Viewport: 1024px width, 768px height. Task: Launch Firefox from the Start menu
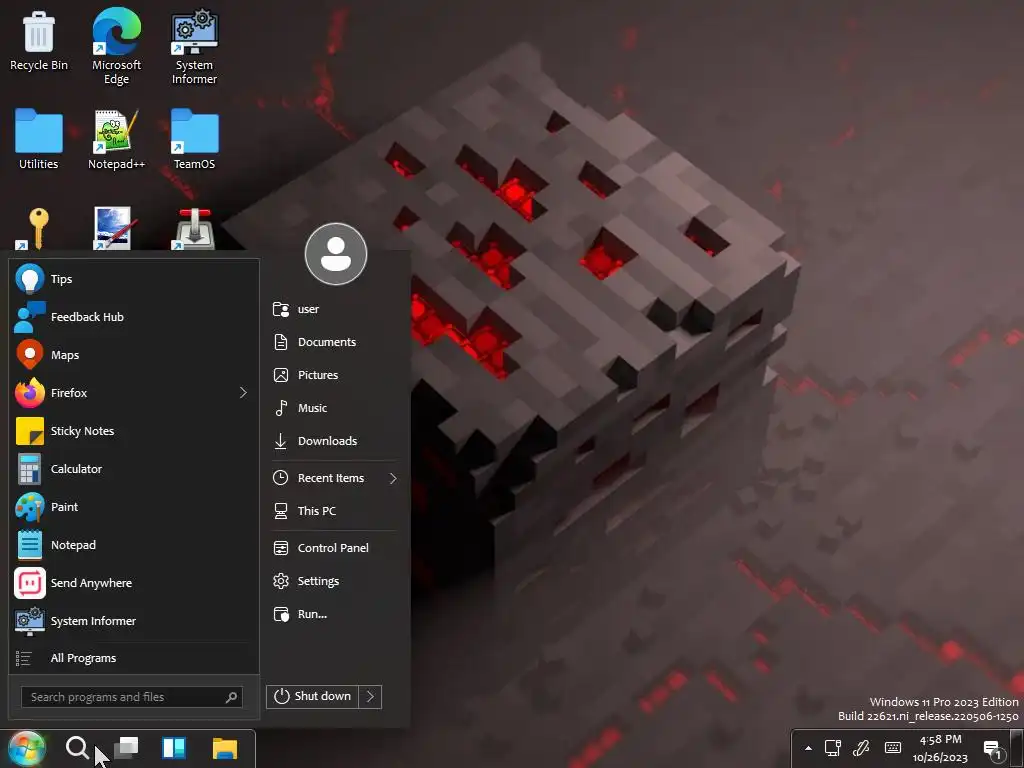tap(124, 392)
